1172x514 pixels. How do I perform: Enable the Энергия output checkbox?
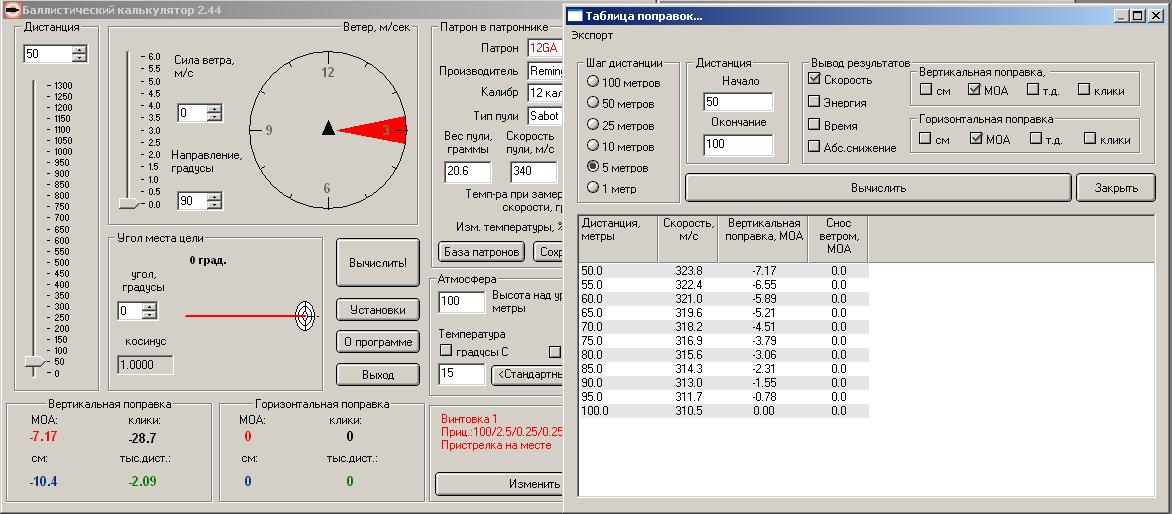(815, 102)
